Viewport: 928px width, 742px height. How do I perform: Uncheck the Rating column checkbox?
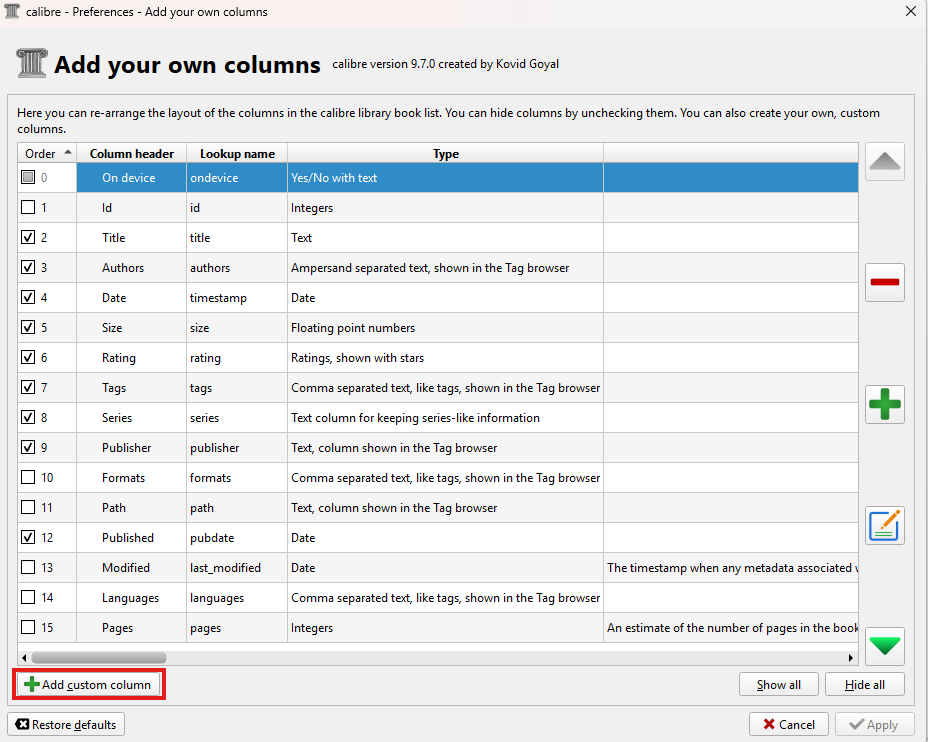[28, 357]
